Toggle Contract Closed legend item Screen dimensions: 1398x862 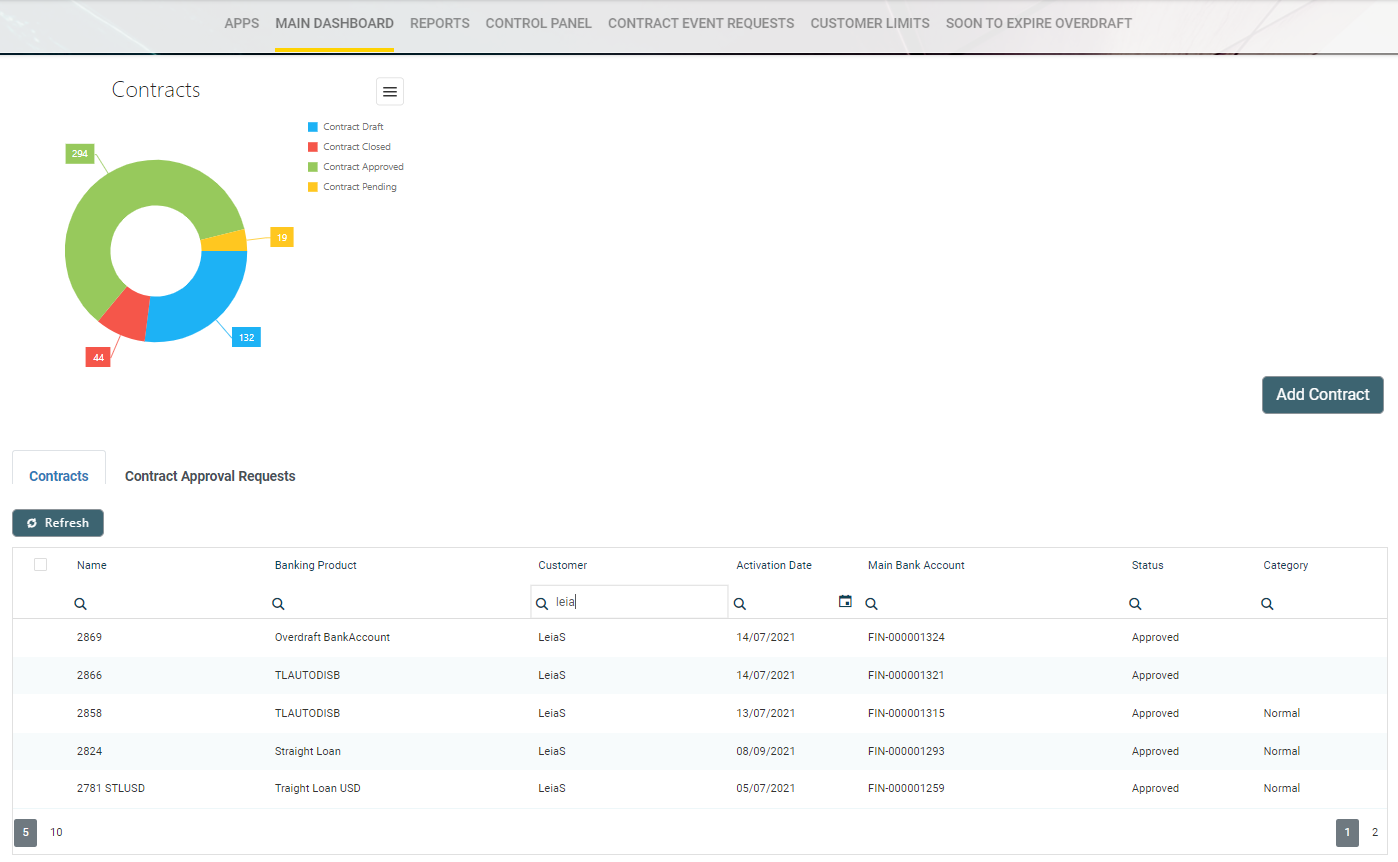356,147
